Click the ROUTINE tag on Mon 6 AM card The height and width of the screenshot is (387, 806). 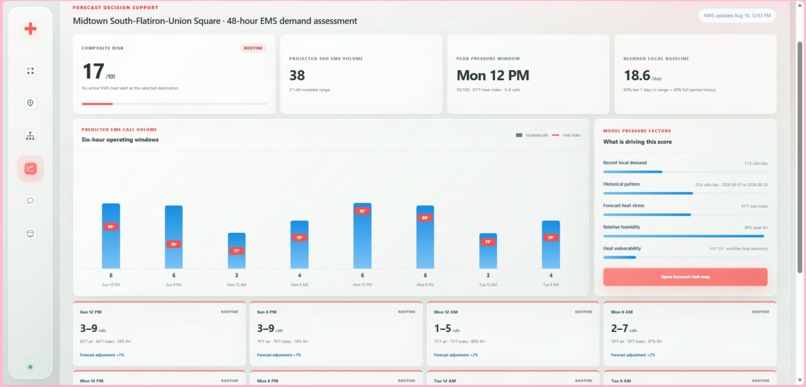click(761, 311)
